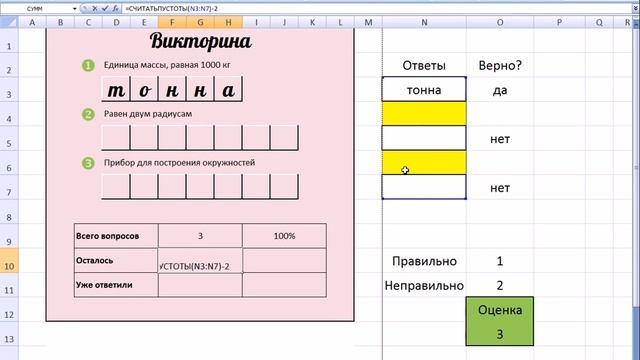Click the answer cell containing тонна
This screenshot has height=360, width=640.
point(424,89)
